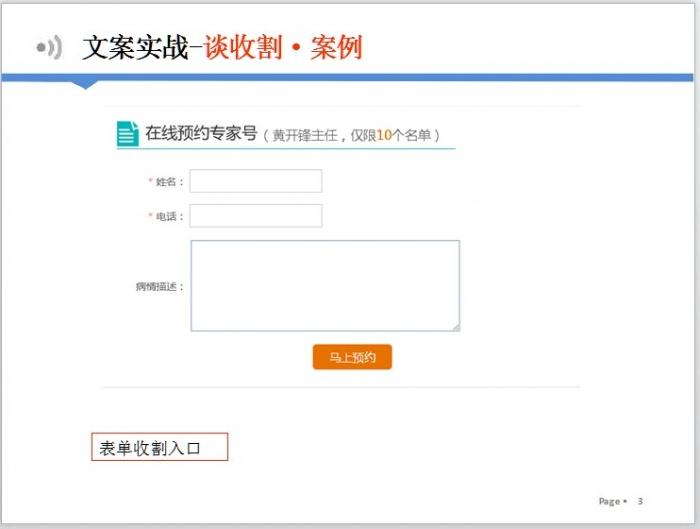This screenshot has height=529, width=700.
Task: Click the 姓名 field label
Action: click(169, 182)
